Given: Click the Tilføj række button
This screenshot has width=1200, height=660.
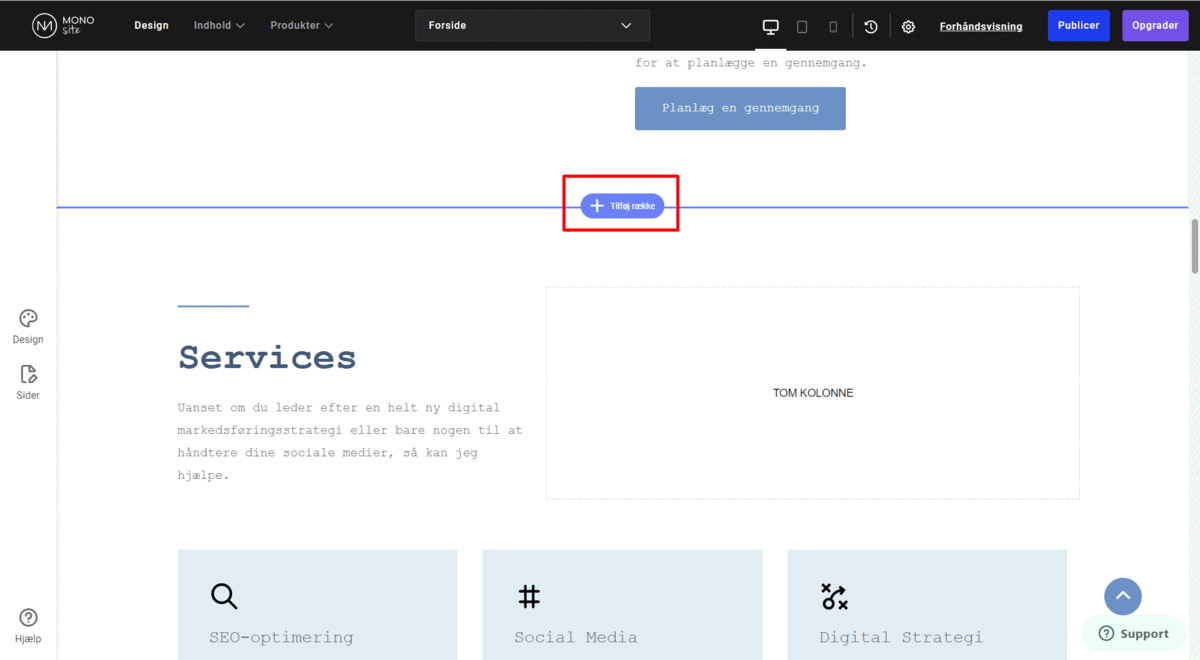Looking at the screenshot, I should coord(622,206).
